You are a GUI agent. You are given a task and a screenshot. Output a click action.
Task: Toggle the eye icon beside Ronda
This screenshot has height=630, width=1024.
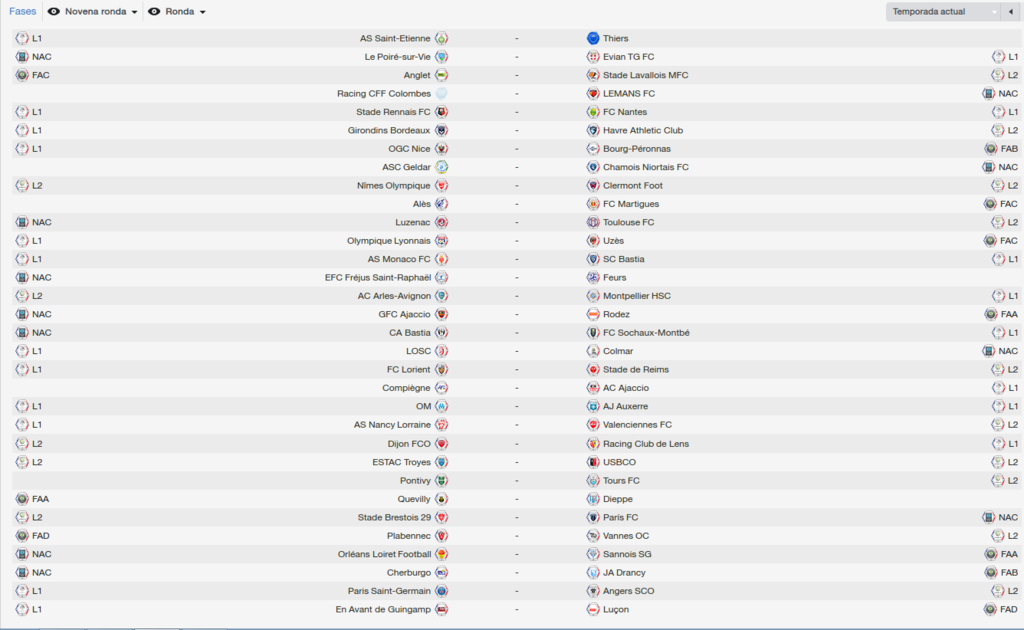click(154, 12)
